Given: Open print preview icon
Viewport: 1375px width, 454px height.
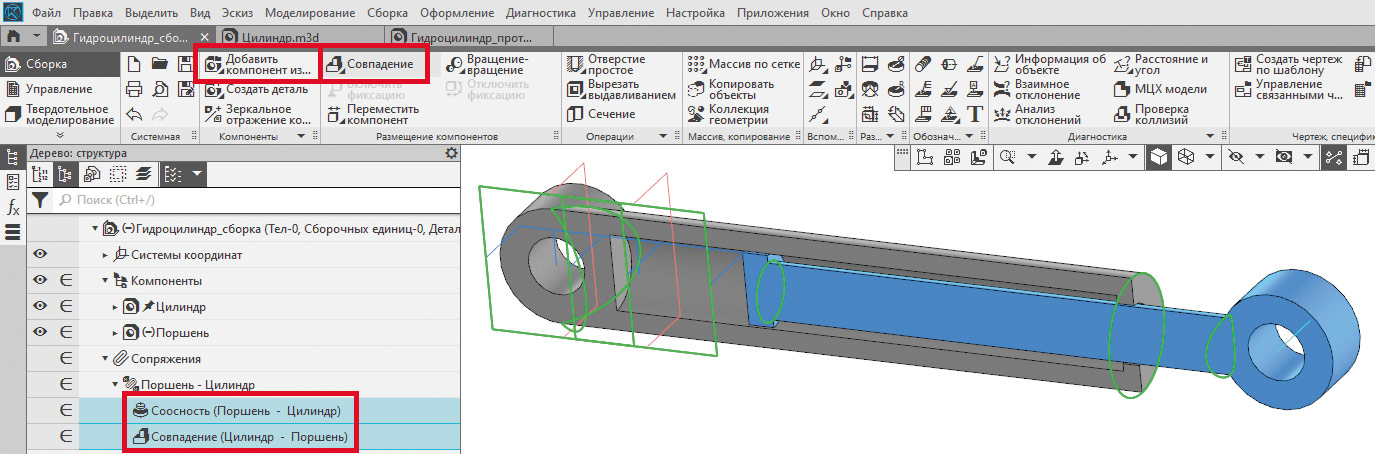Looking at the screenshot, I should point(159,89).
